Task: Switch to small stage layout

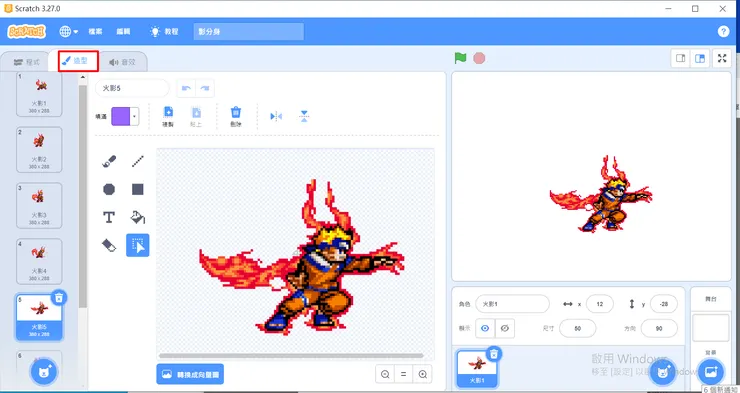Action: pos(681,59)
